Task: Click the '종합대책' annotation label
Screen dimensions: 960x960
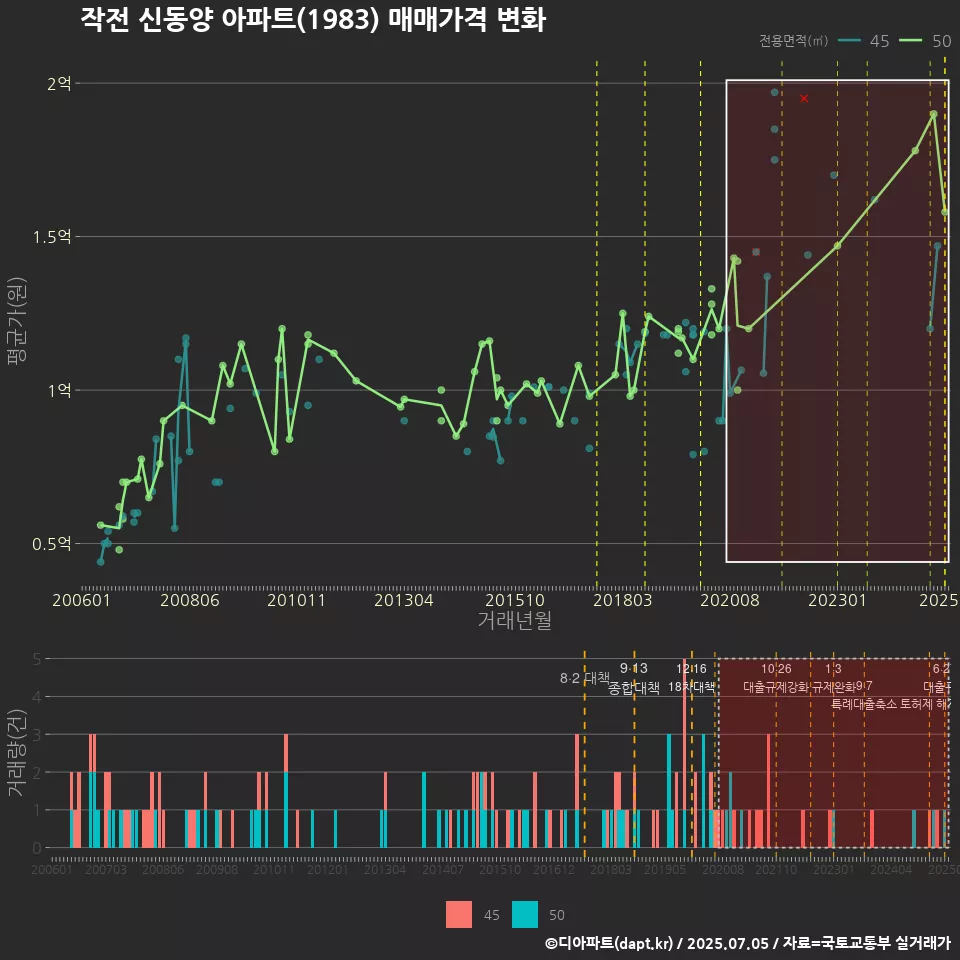Action: 634,688
